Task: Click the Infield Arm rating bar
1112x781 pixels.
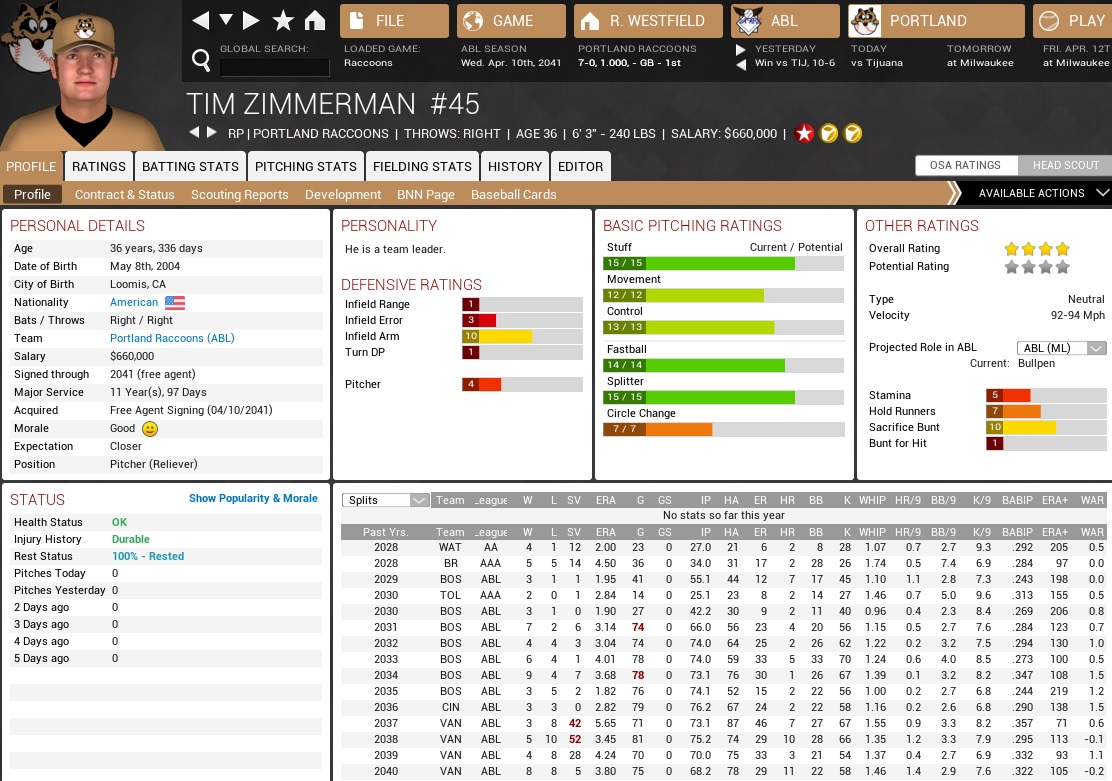Action: pyautogui.click(x=522, y=336)
